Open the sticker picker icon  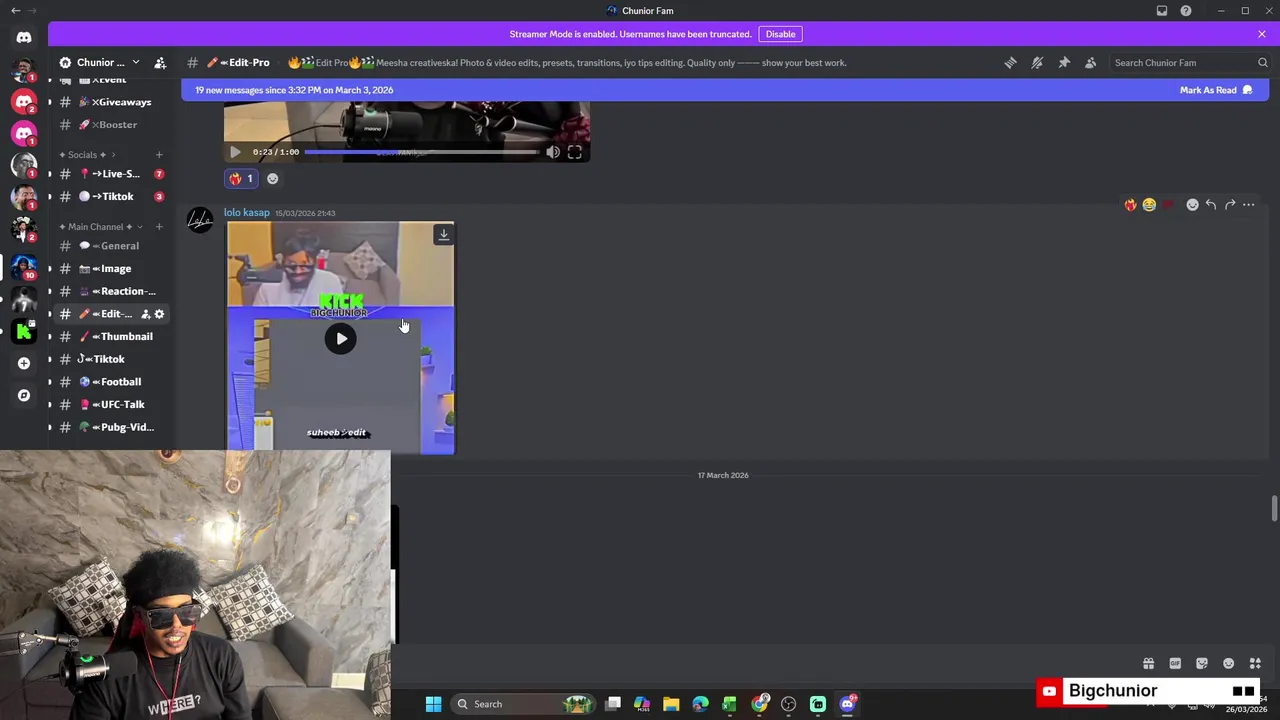(1202, 664)
